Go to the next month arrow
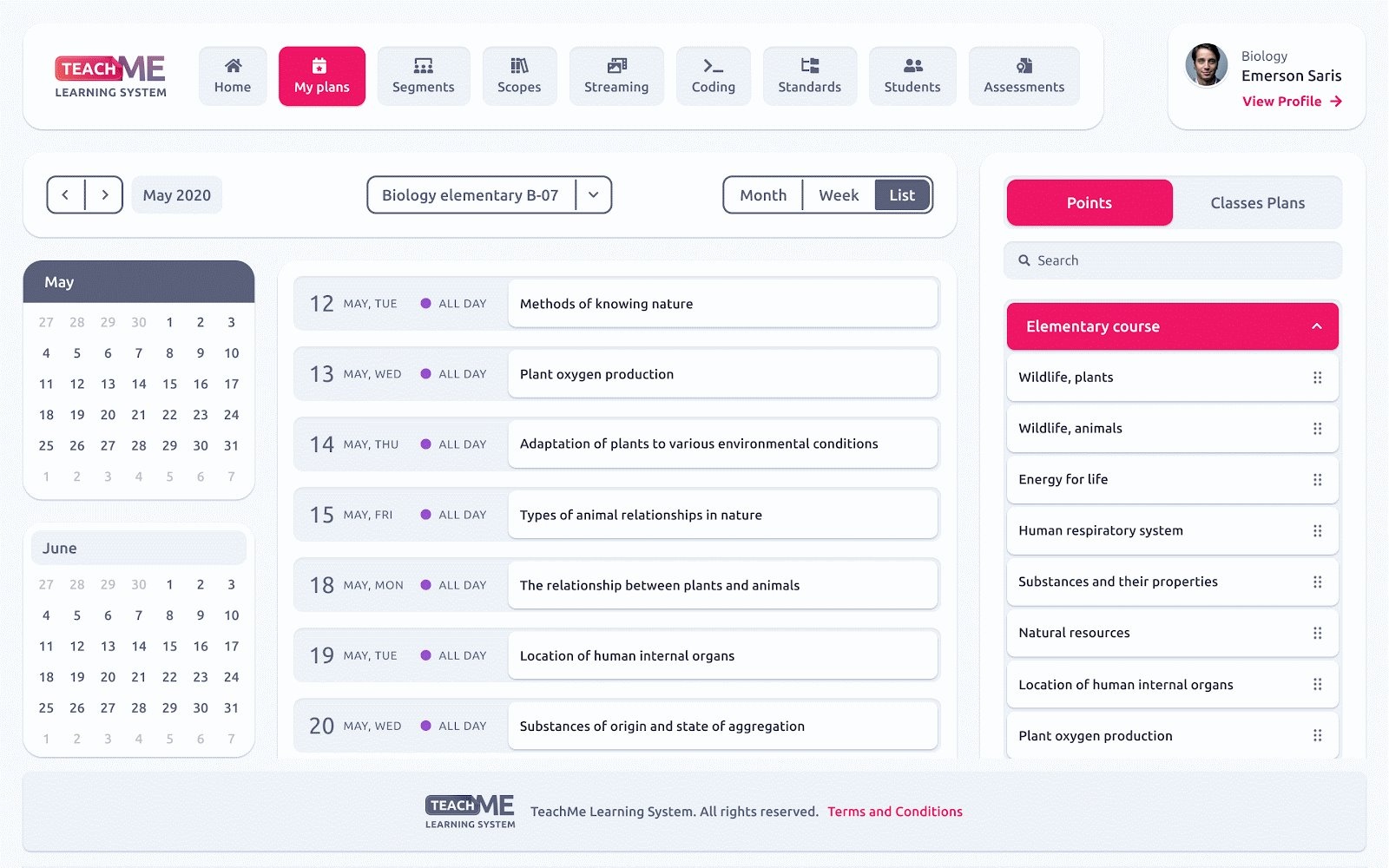Viewport: 1389px width, 868px height. point(105,195)
